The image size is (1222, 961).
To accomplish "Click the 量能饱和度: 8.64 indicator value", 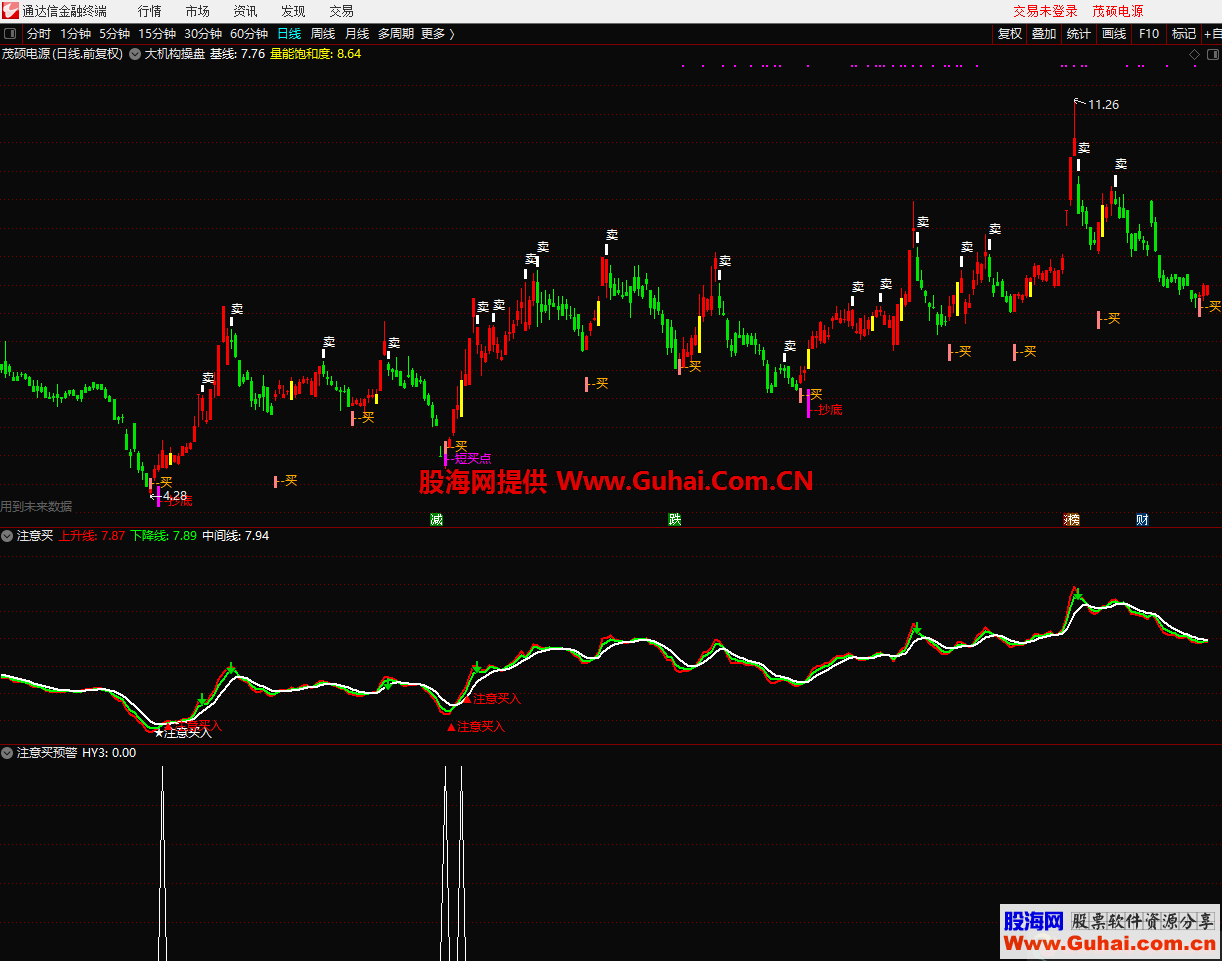I will 316,54.
